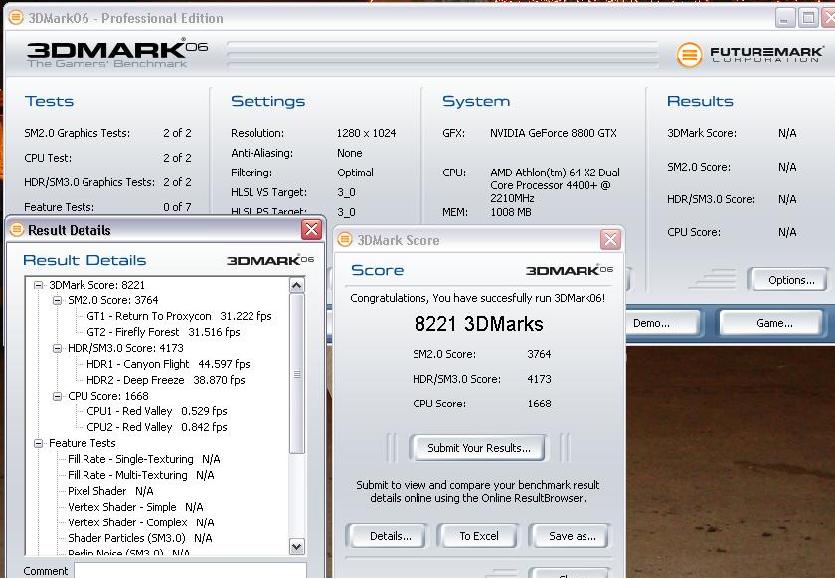
Task: Select GT1 - Return To Proxycon row
Action: coord(178,316)
